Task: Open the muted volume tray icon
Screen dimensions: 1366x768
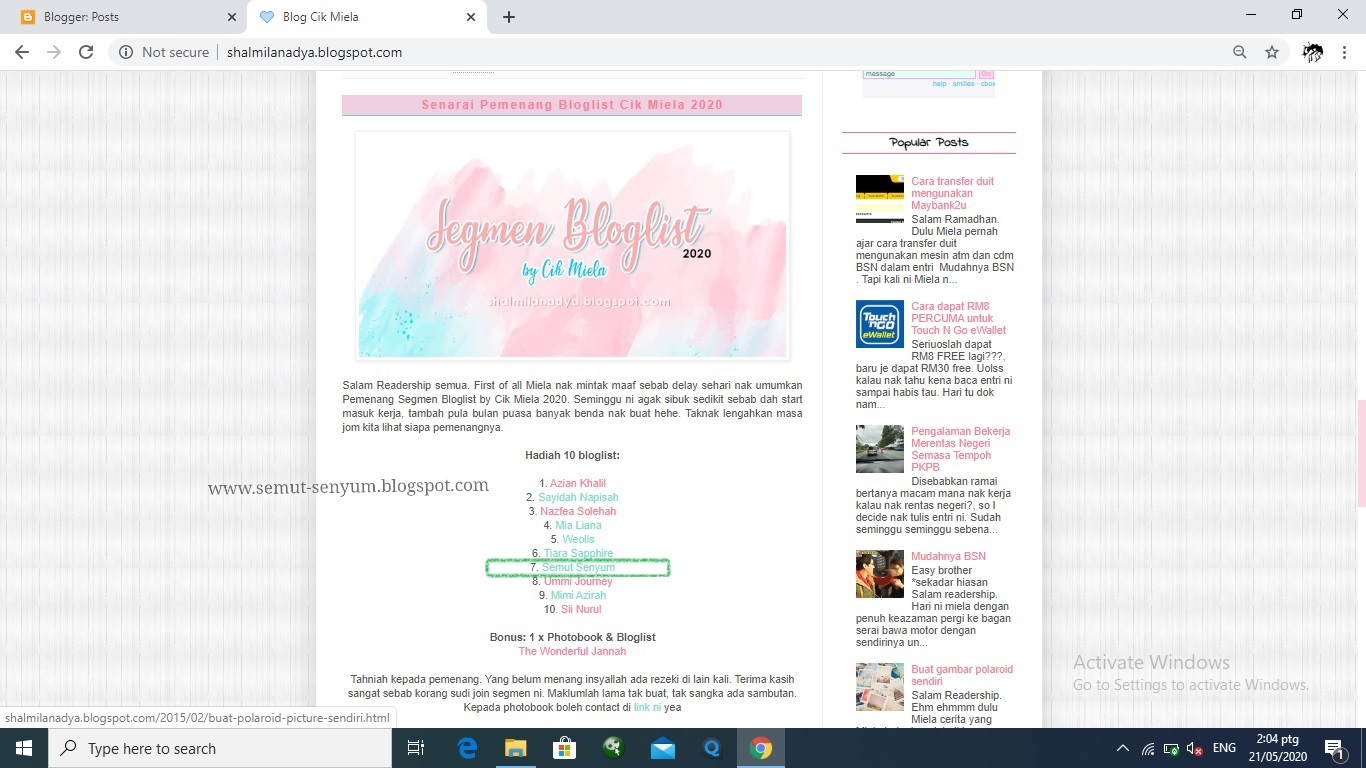Action: click(x=1194, y=748)
